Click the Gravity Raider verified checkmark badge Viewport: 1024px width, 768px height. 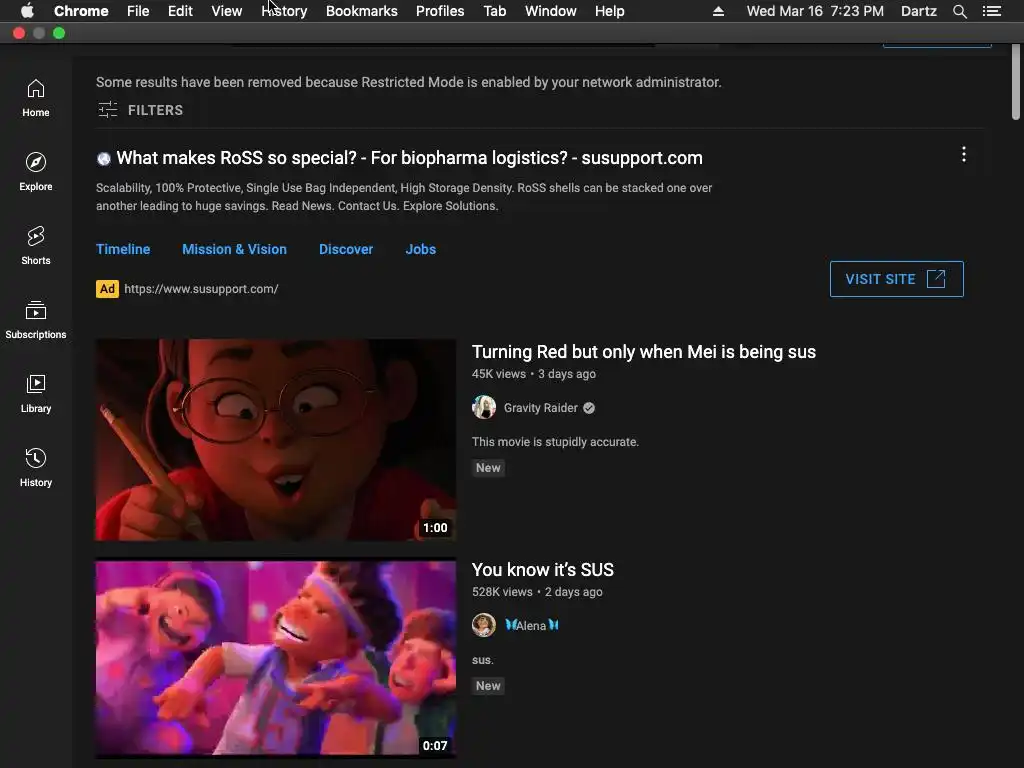(589, 408)
